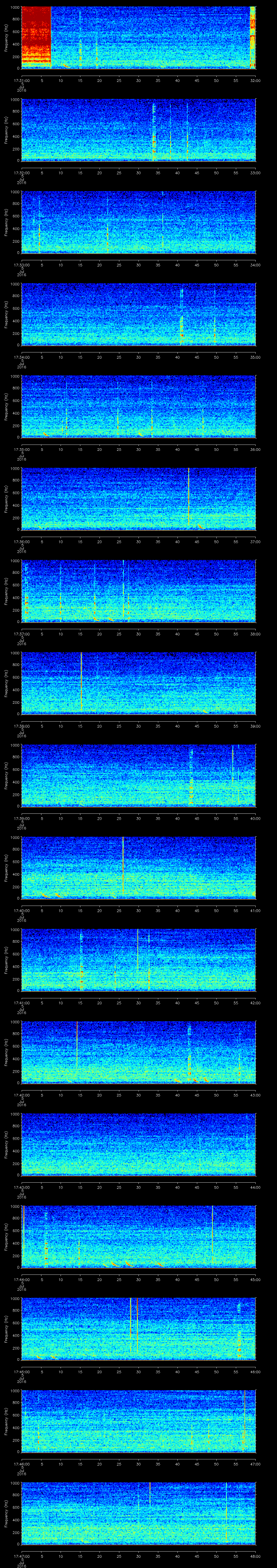Click the 48:00 end time label
The image size is (277, 1568).
point(255,1556)
